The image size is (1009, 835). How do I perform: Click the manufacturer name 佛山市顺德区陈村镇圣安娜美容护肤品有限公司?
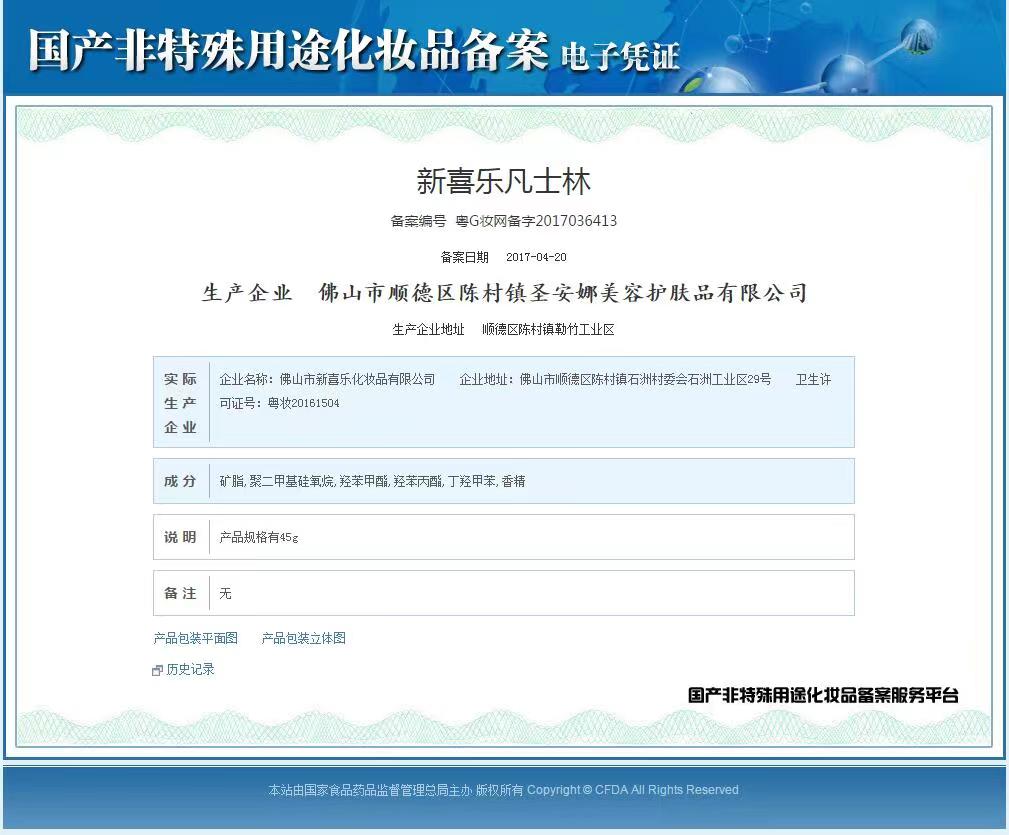point(563,293)
